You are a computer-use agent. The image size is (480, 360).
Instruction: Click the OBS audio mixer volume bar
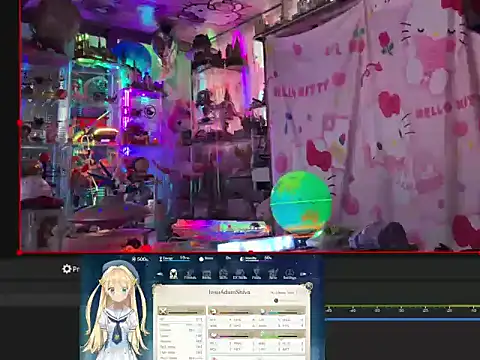(402, 319)
